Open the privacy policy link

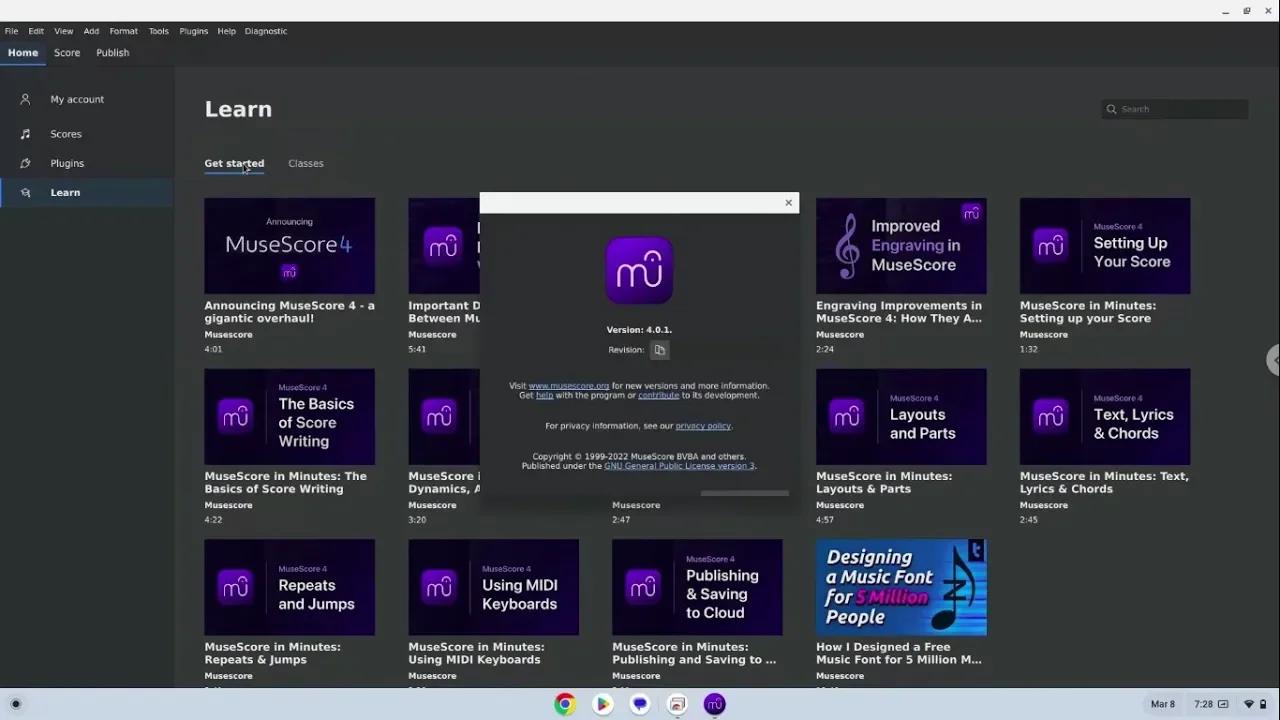pyautogui.click(x=703, y=425)
